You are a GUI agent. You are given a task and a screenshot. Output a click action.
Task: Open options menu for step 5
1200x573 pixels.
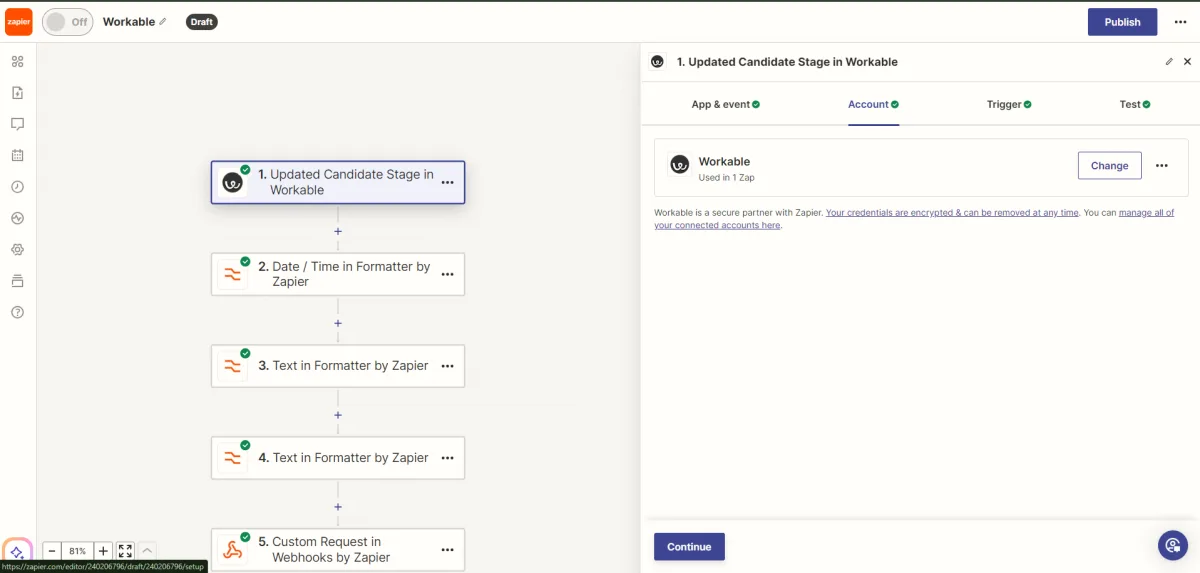tap(447, 550)
